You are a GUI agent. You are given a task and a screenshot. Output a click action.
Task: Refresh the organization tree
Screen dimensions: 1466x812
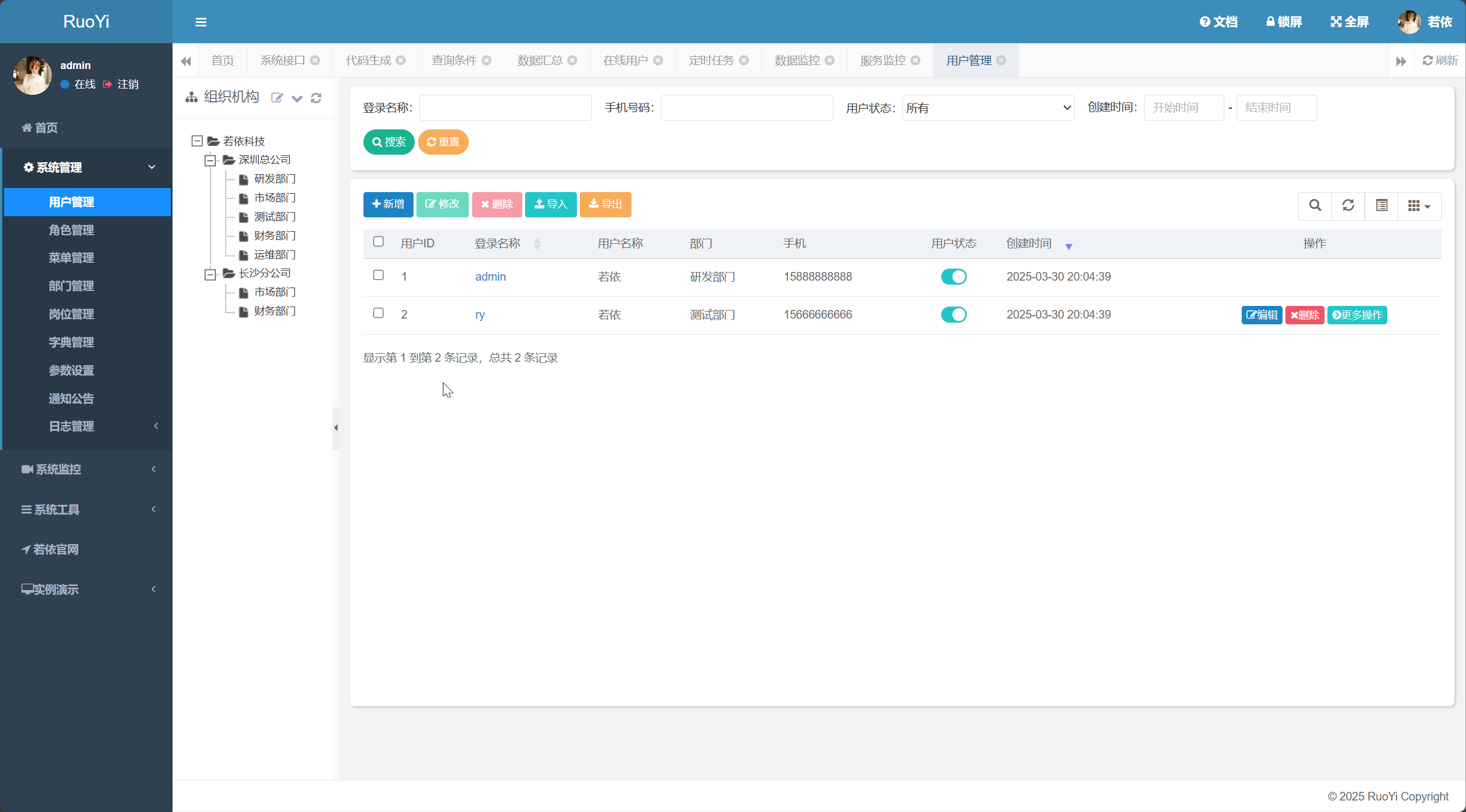(x=316, y=98)
